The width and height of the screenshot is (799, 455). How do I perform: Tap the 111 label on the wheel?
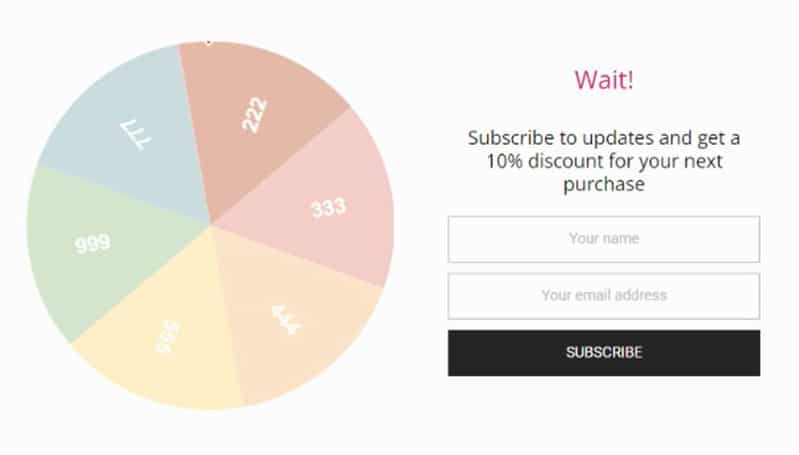point(134,136)
